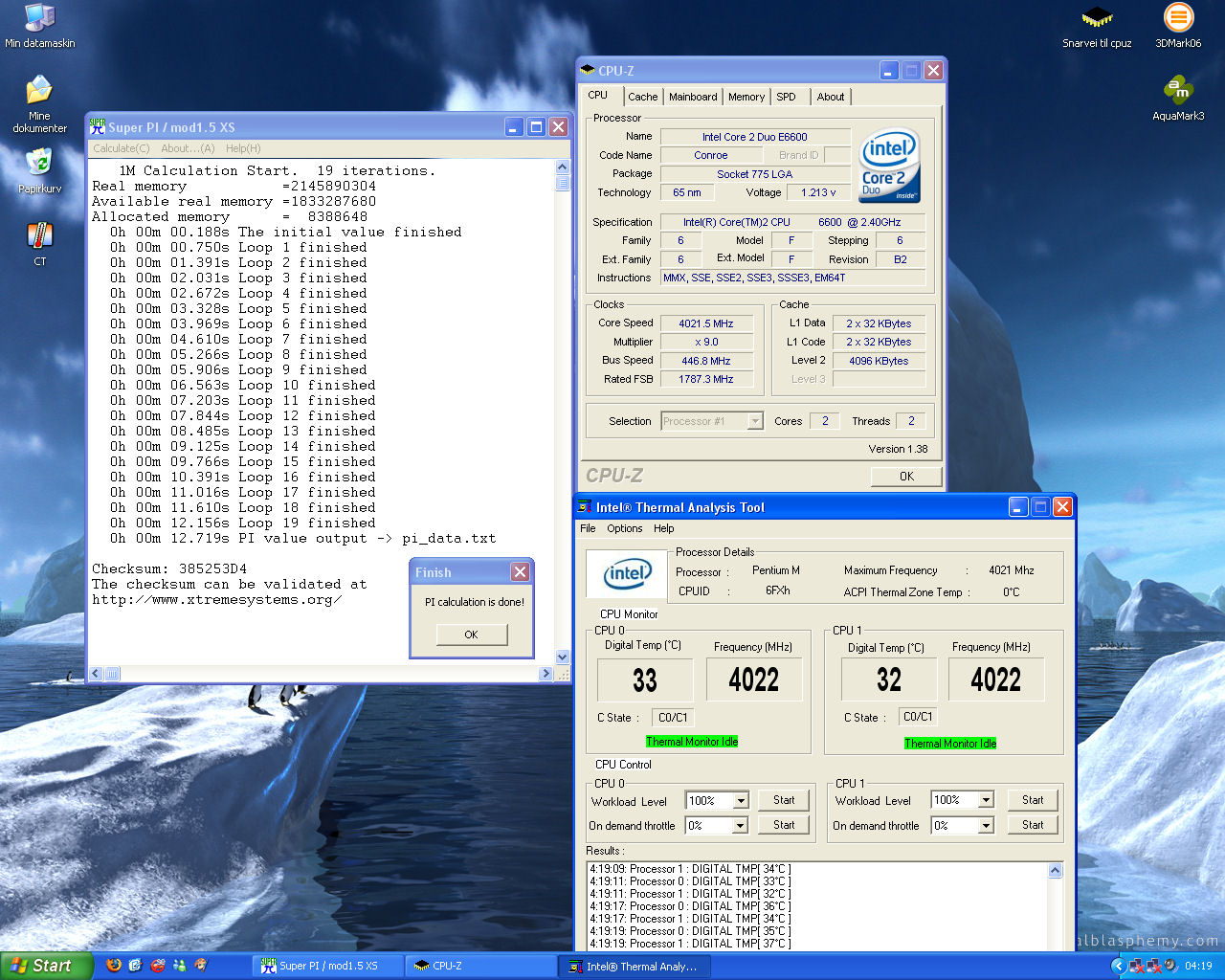Switch to Super PI taskbar button
The image size is (1225, 980).
pyautogui.click(x=327, y=966)
